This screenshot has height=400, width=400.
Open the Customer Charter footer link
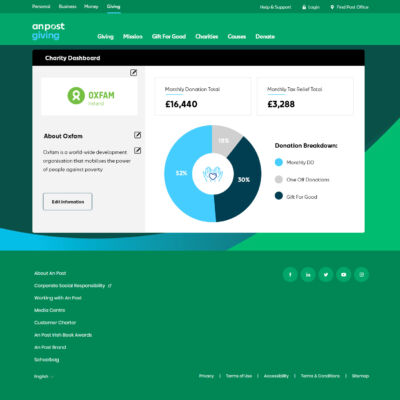tap(55, 323)
